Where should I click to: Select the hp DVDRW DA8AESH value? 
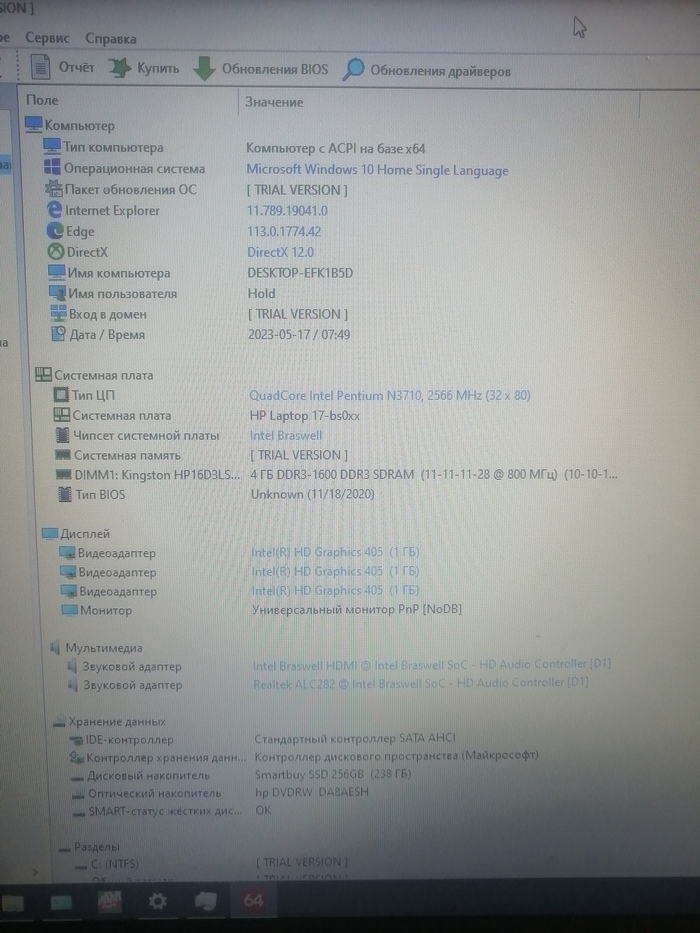coord(311,792)
